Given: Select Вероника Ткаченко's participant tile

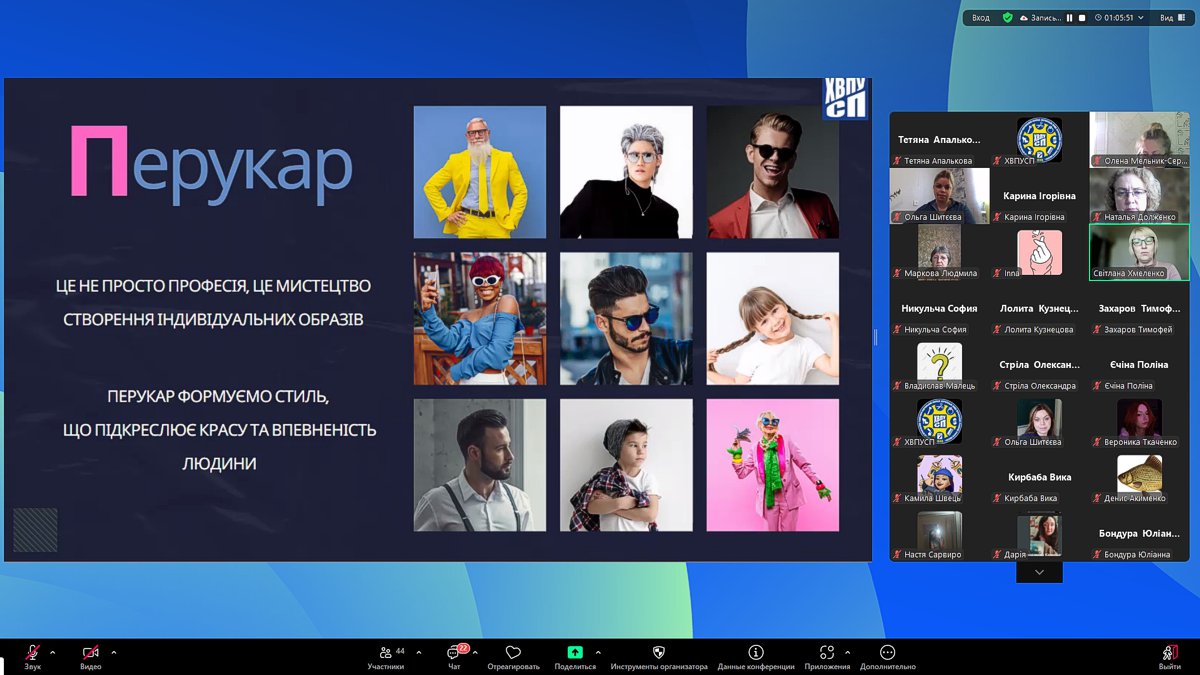Looking at the screenshot, I should [1139, 421].
